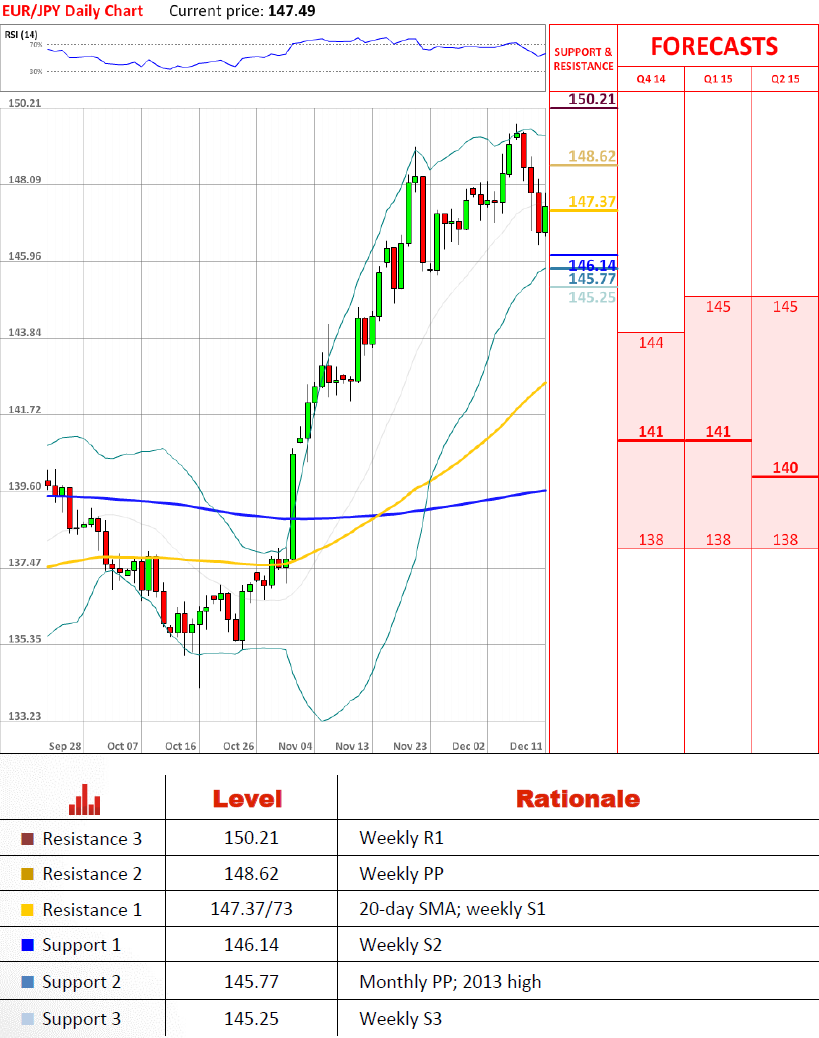Click the Resistance 1 row label
The image size is (819, 1038).
pyautogui.click(x=92, y=910)
